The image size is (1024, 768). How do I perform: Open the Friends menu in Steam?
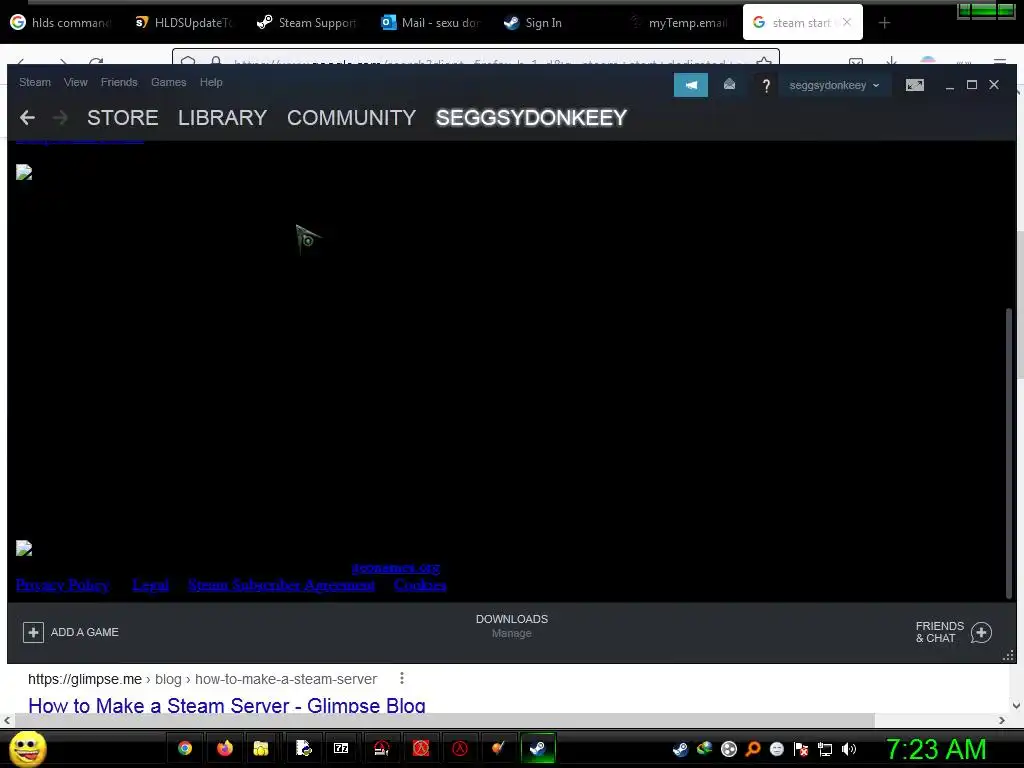tap(119, 82)
